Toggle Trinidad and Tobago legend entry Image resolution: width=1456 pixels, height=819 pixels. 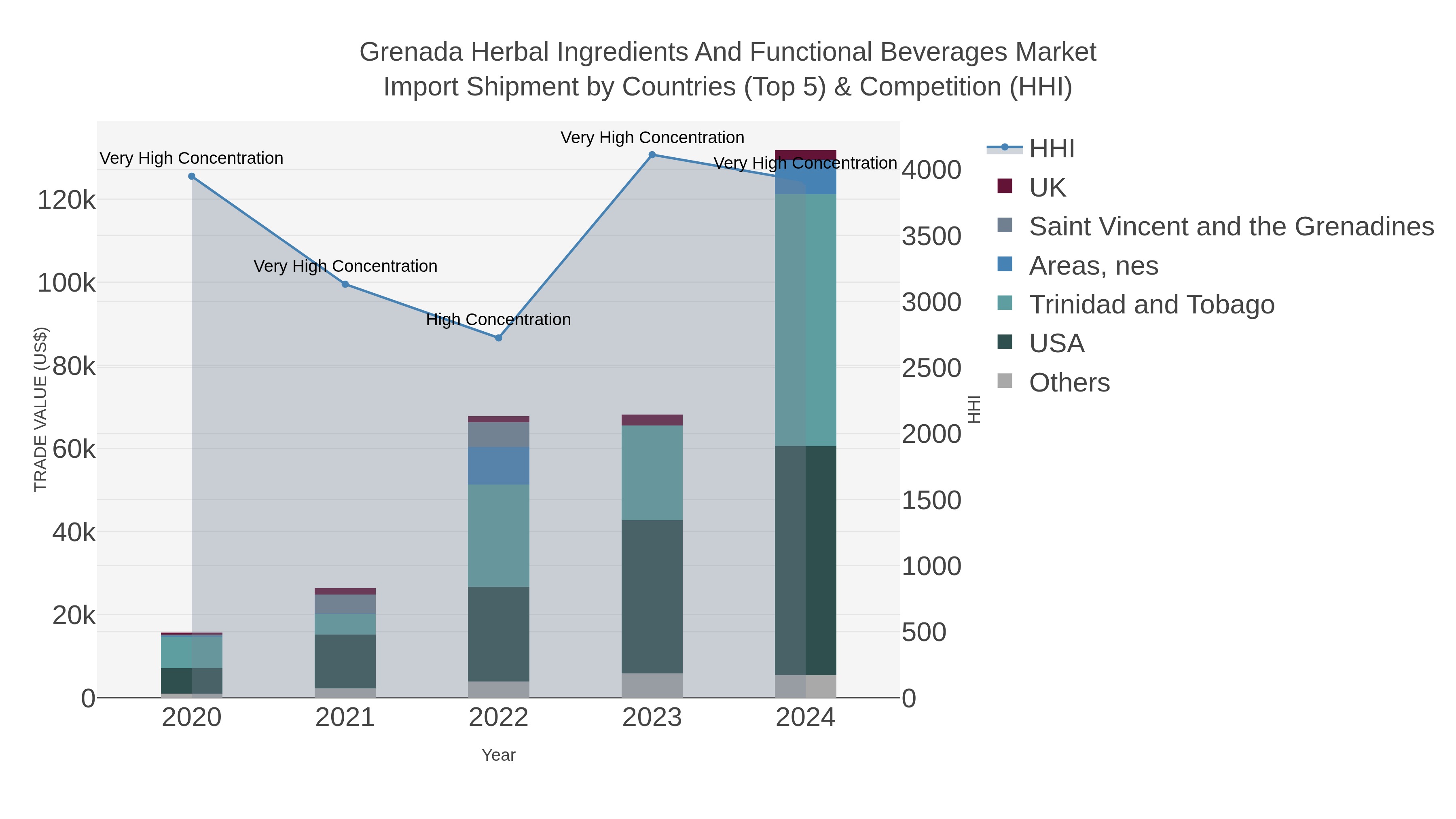tap(1136, 305)
